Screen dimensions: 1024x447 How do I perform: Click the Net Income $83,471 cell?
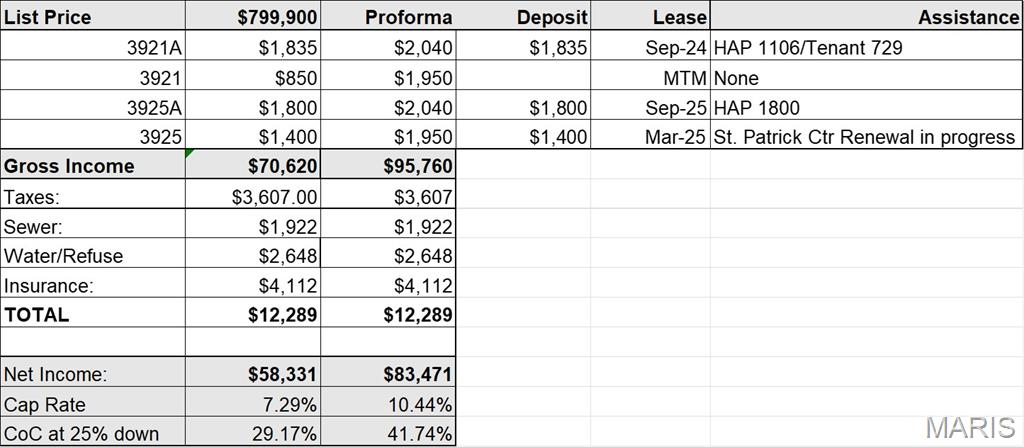coord(388,372)
